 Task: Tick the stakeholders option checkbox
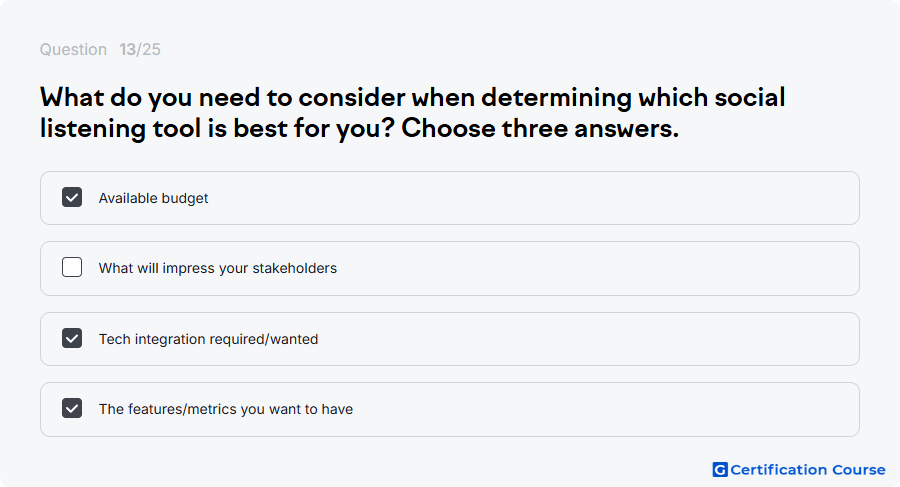click(x=72, y=267)
